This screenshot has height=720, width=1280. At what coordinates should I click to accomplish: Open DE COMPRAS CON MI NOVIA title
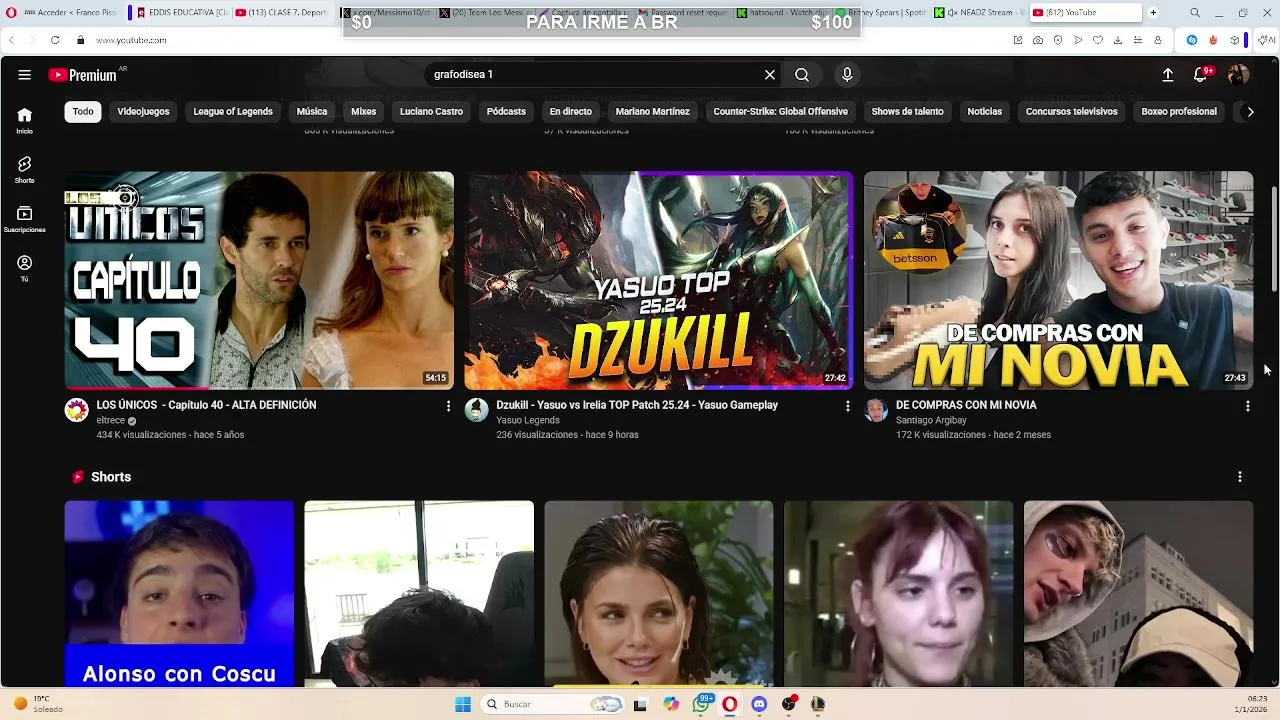point(966,405)
